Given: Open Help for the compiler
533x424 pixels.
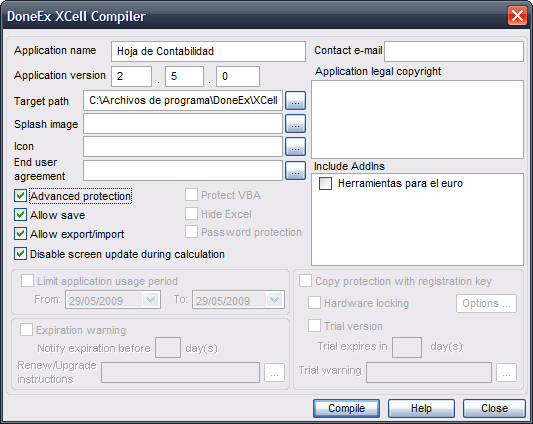Looking at the screenshot, I should point(421,408).
